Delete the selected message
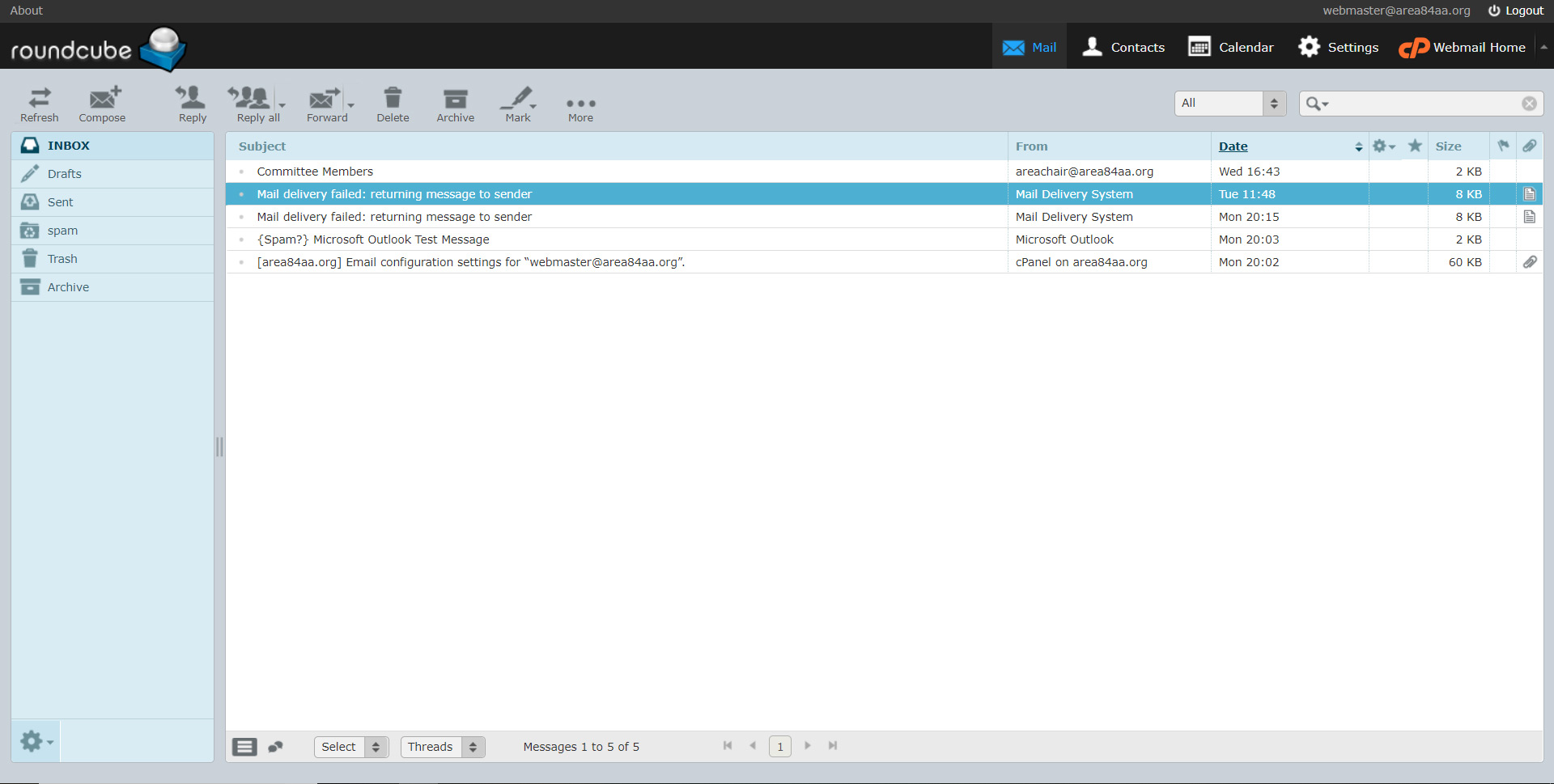Image resolution: width=1554 pixels, height=784 pixels. [x=393, y=104]
